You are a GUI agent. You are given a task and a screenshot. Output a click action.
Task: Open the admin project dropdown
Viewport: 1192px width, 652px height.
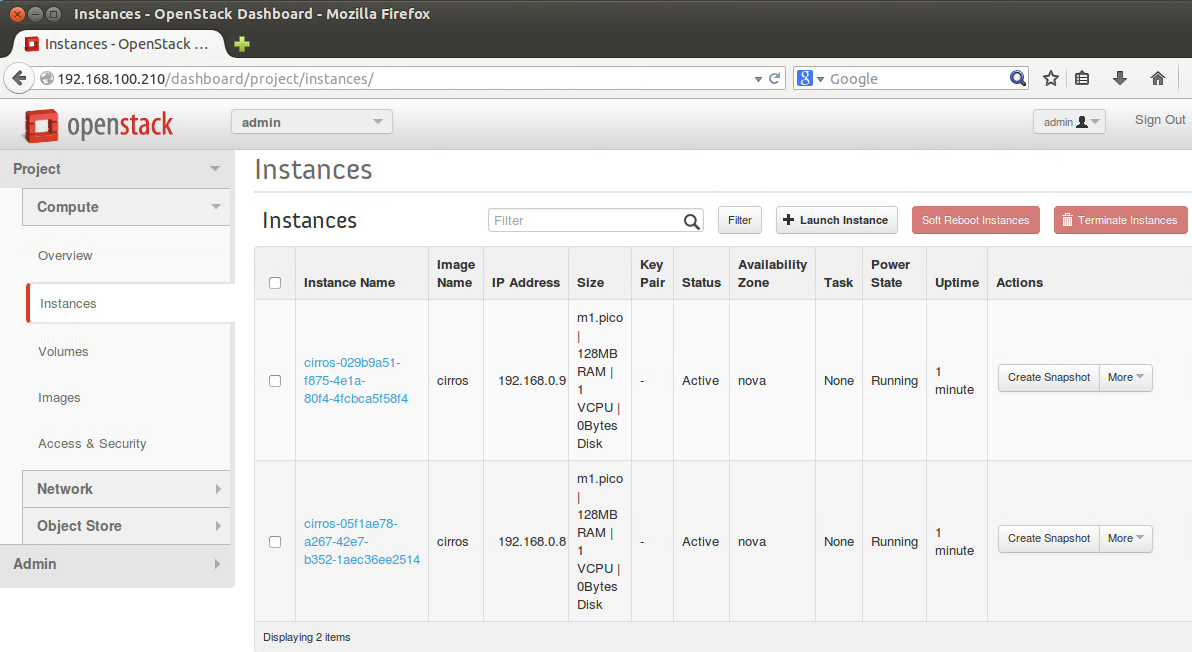point(311,120)
